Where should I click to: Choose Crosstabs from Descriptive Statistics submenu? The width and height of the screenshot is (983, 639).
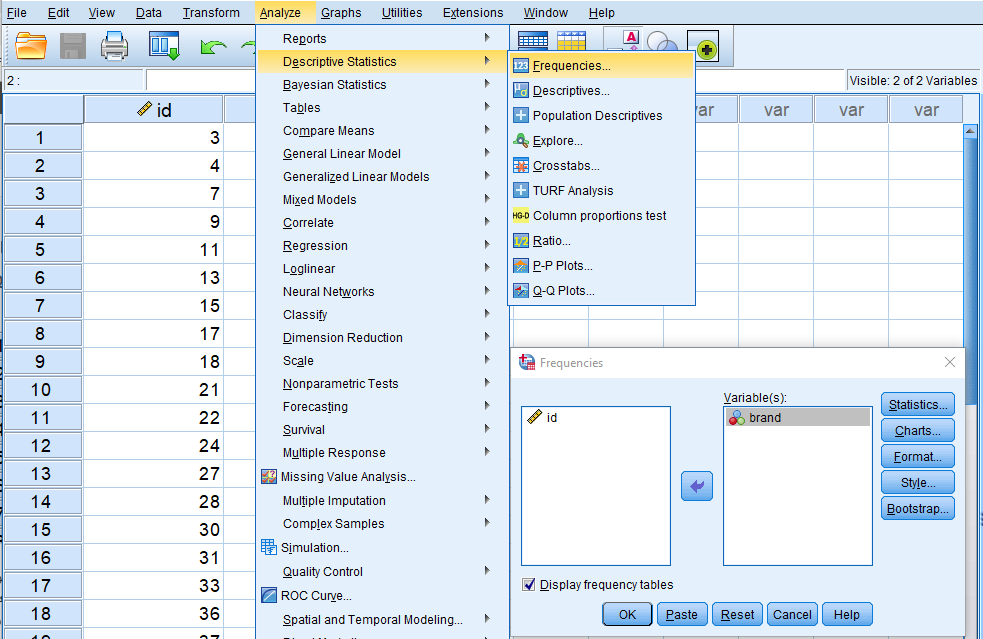click(566, 166)
